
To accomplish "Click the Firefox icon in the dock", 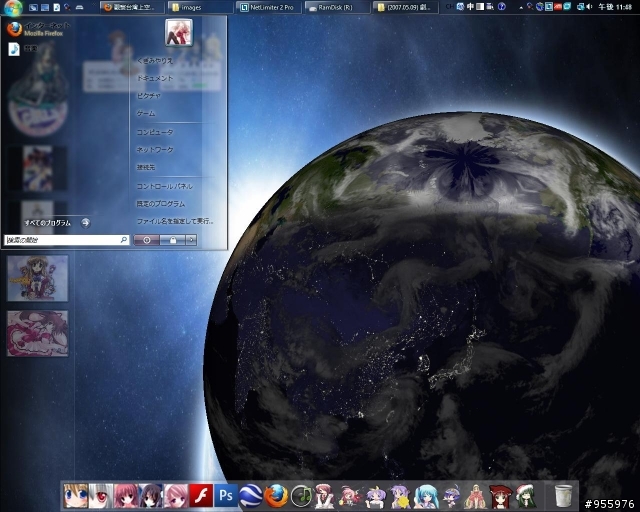I will click(x=277, y=495).
